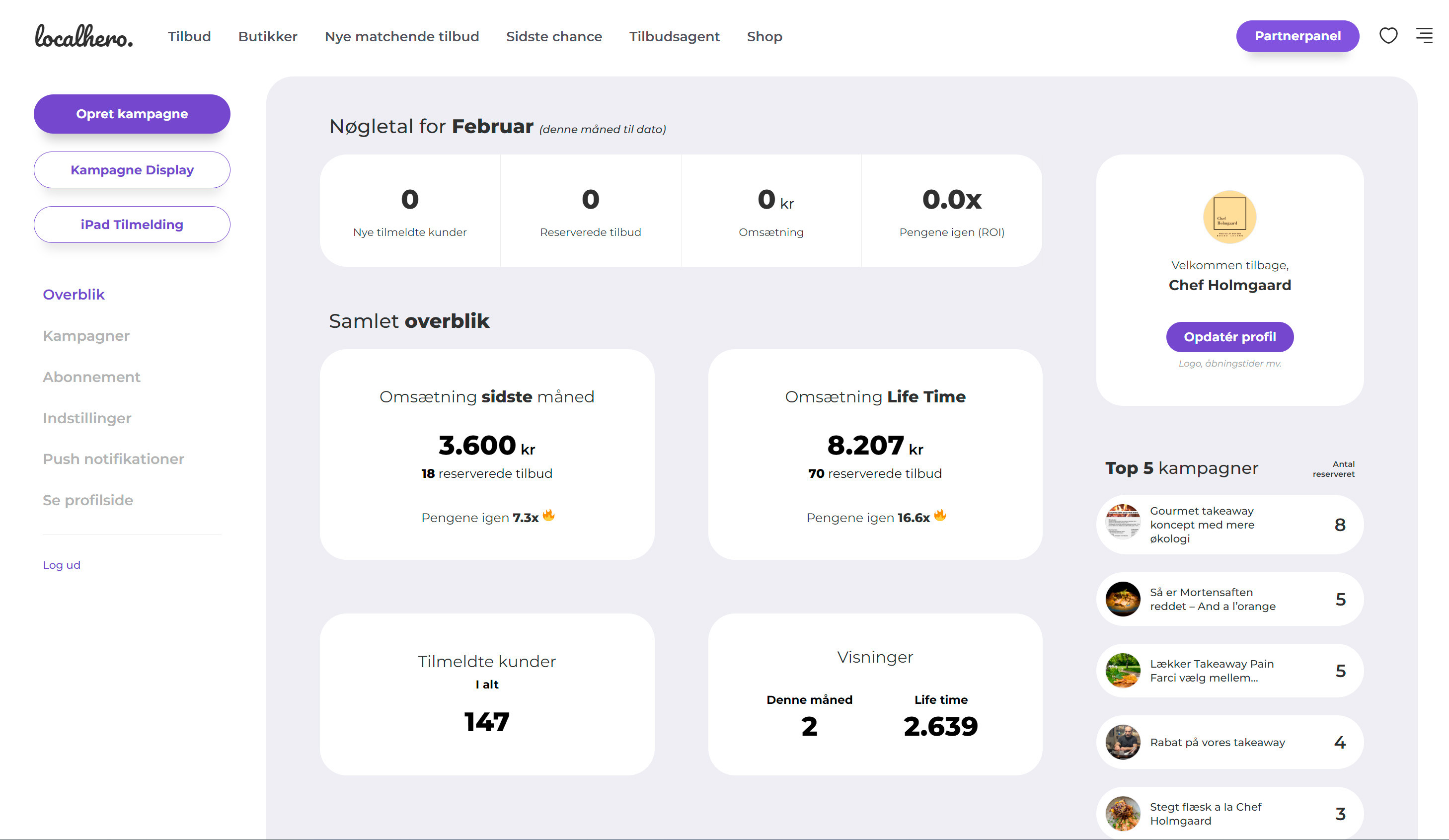Click the Pain Farci campaign thumbnail
Screen dimensions: 1449x840
(x=1123, y=670)
